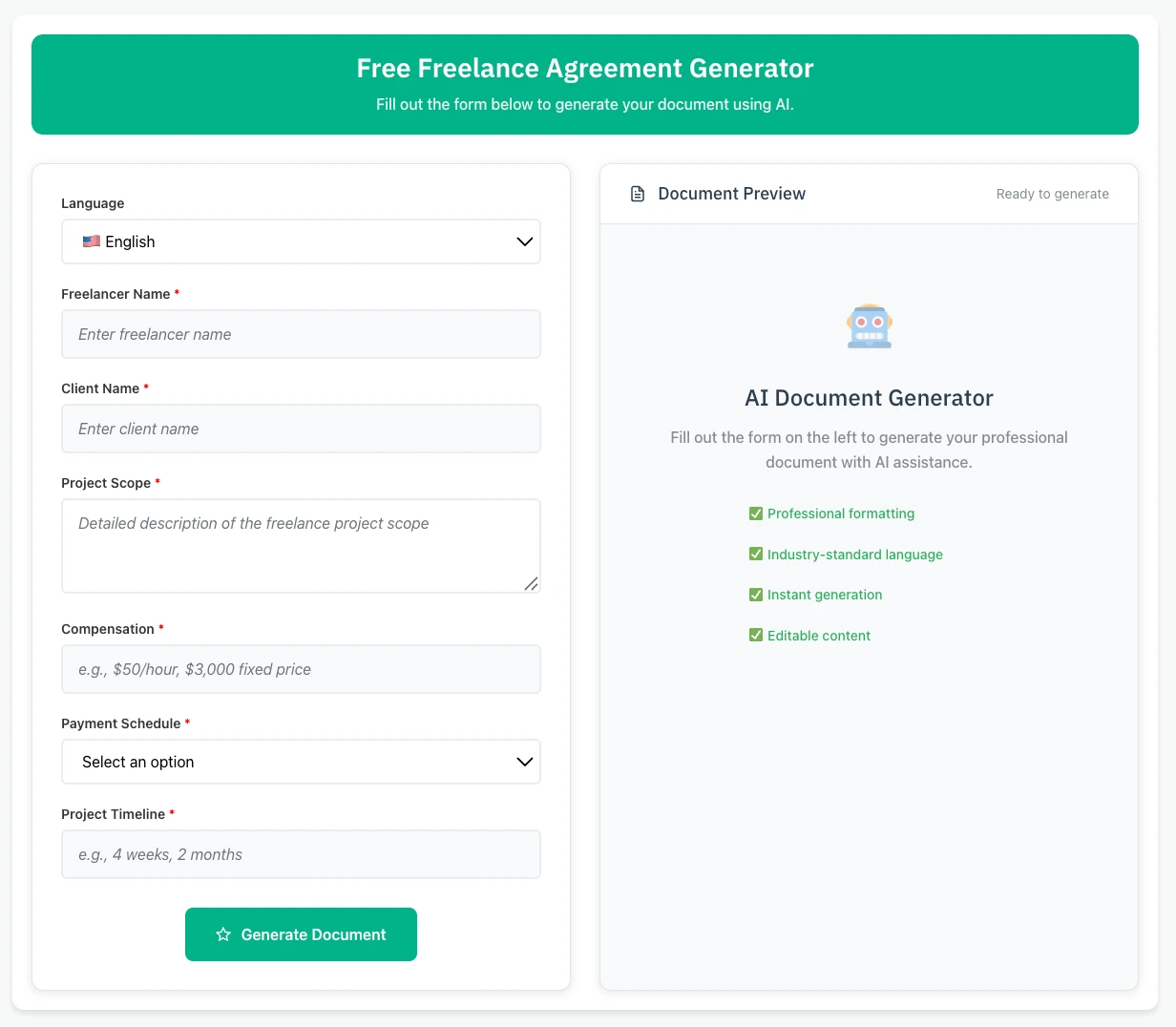Screen dimensions: 1176x1027
Task: Click the checkmark next to Professional formatting
Action: pyautogui.click(x=755, y=513)
